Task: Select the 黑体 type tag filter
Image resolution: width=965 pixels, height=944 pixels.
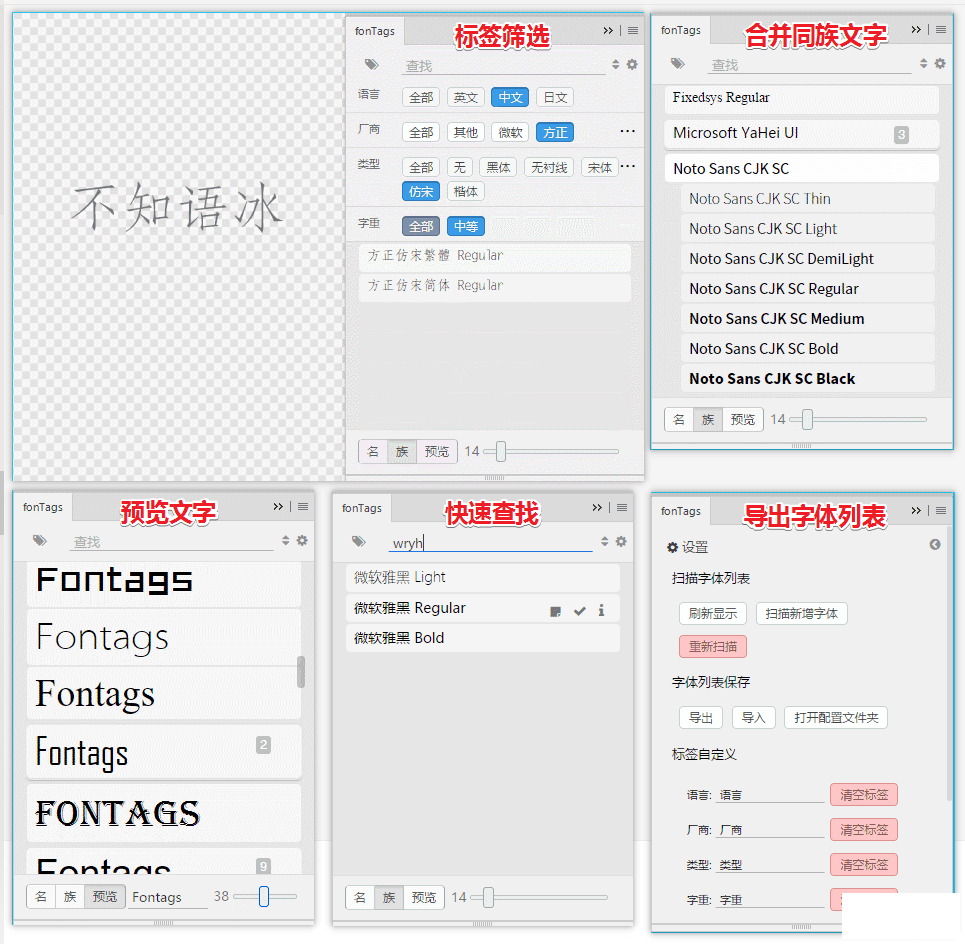Action: click(x=498, y=167)
